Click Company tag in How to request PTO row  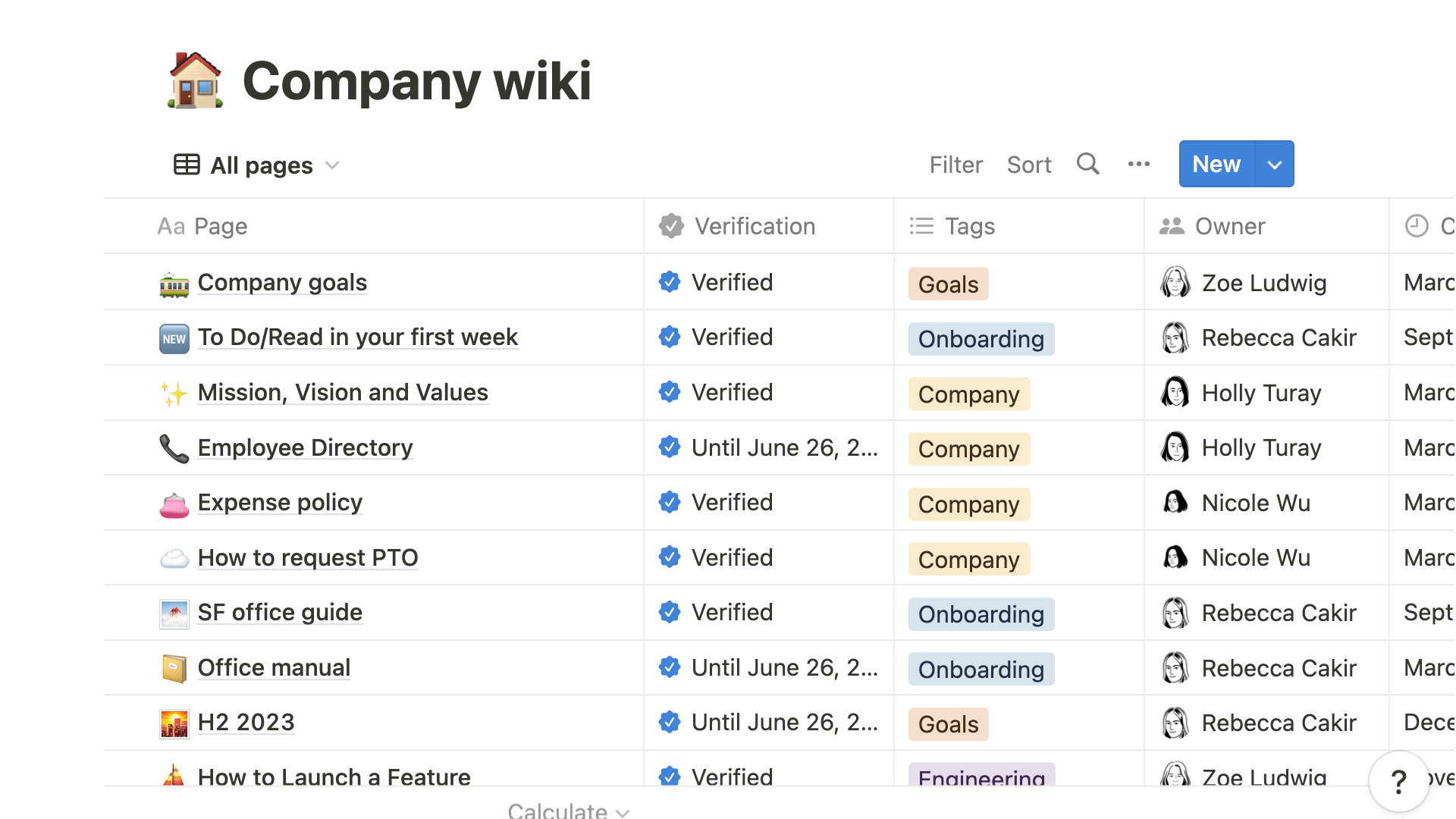point(969,559)
